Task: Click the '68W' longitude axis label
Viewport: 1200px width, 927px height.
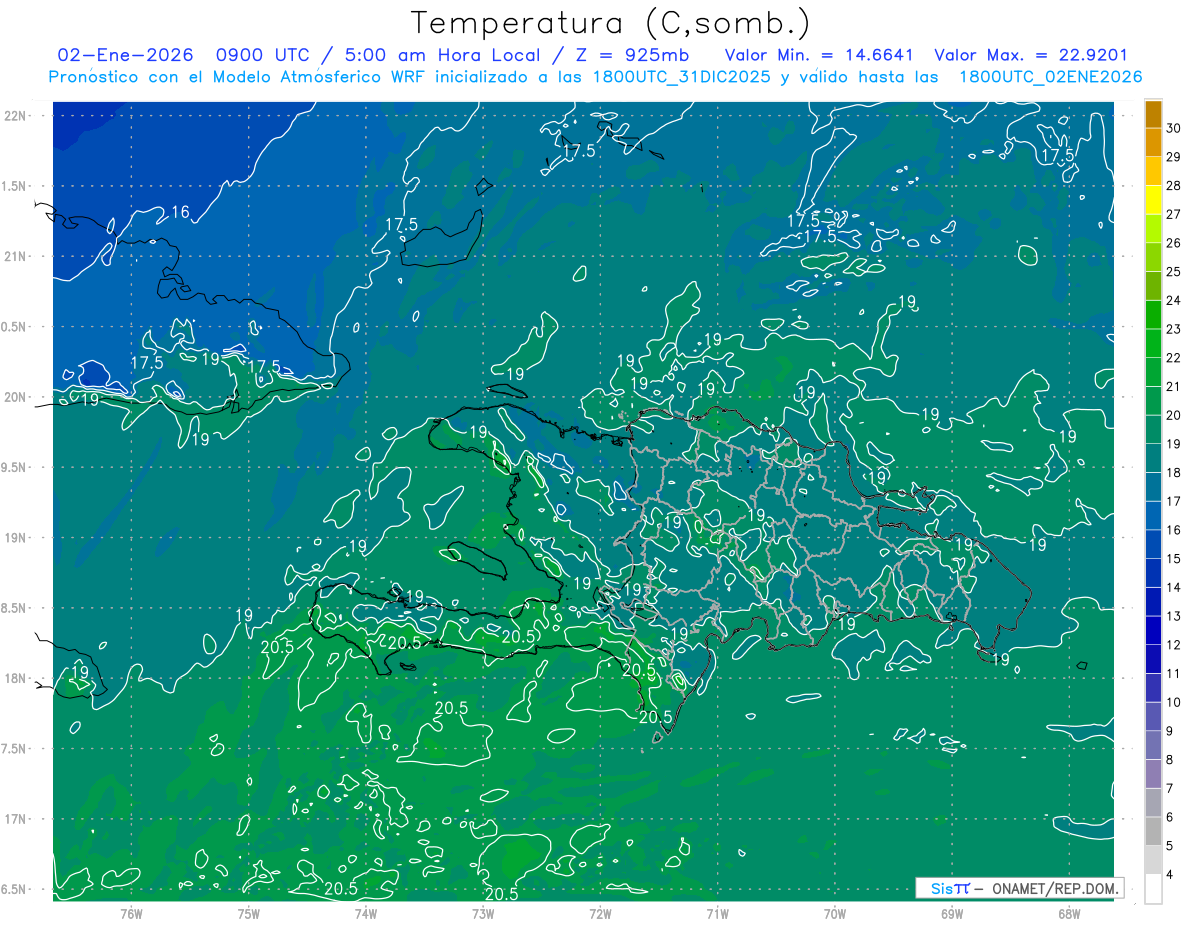Action: click(x=1069, y=914)
